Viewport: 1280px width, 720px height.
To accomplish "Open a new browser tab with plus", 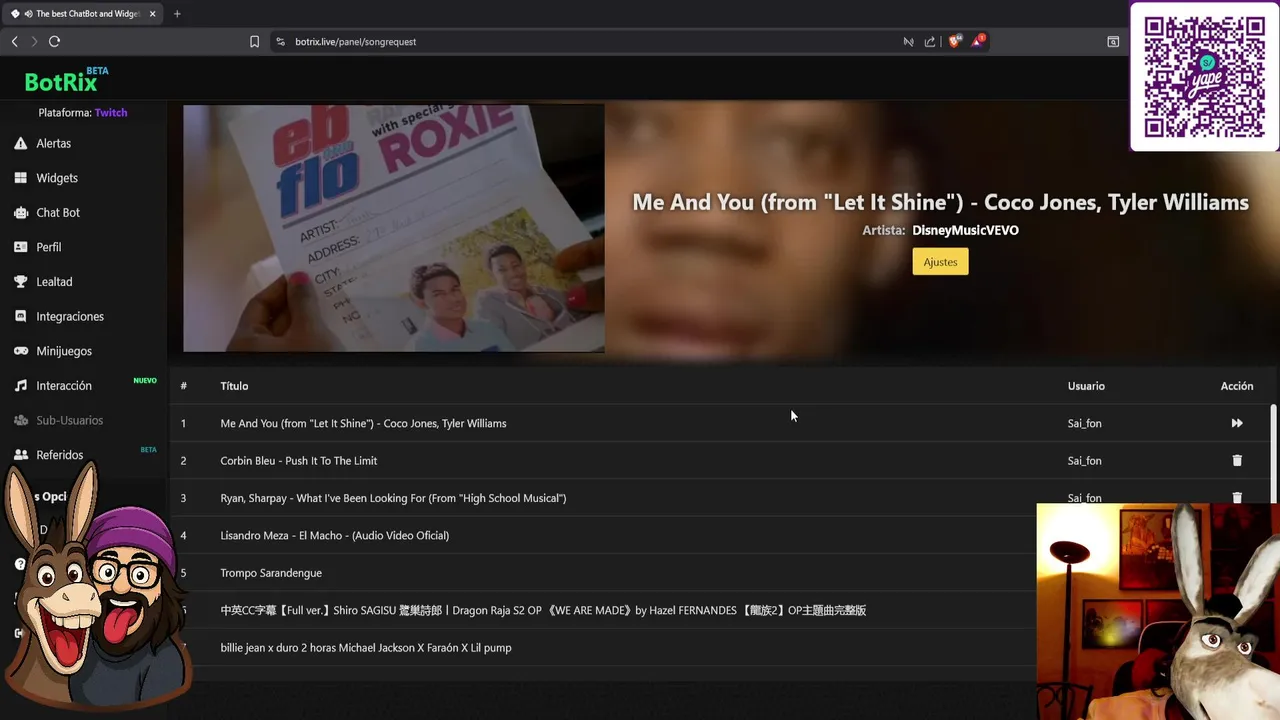I will coord(177,14).
